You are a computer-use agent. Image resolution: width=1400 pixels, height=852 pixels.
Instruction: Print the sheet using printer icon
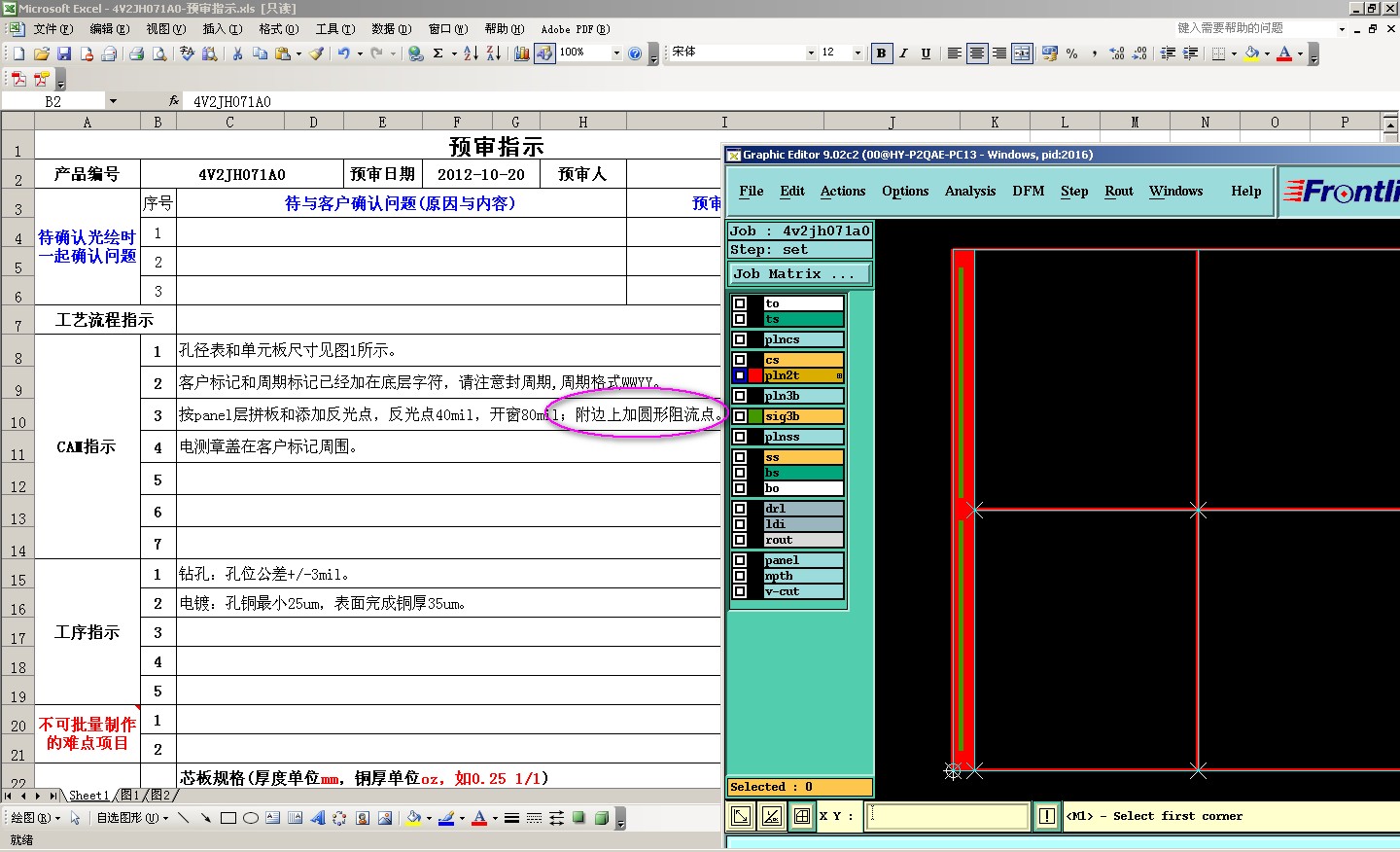tap(137, 53)
